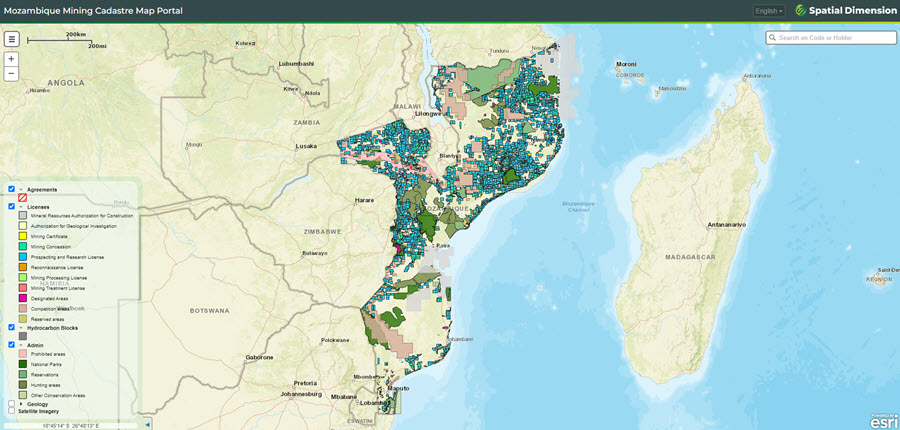
Task: Click the Reserved areas swatch
Action: (x=22, y=319)
